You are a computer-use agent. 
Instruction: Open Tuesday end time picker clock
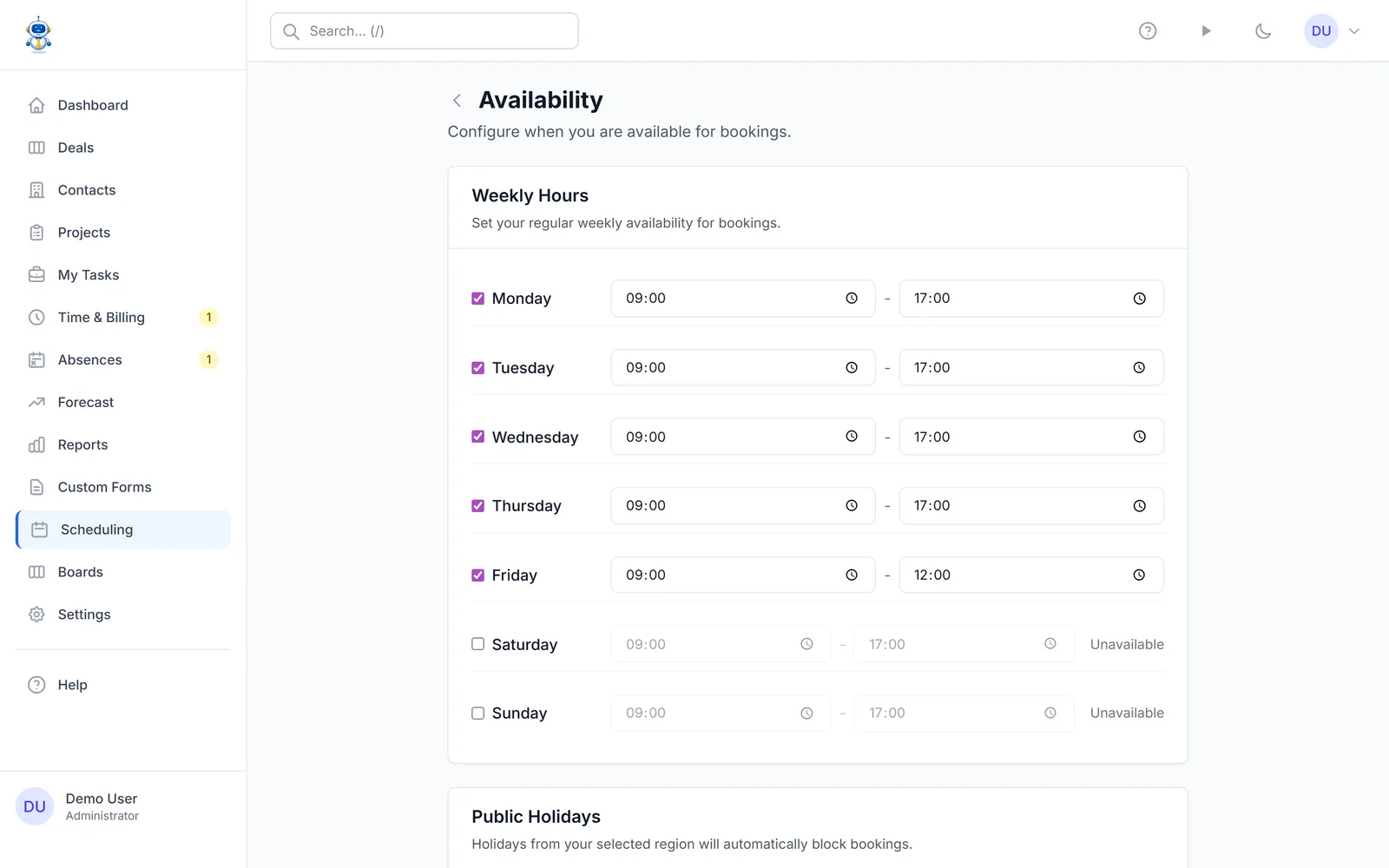[1139, 368]
